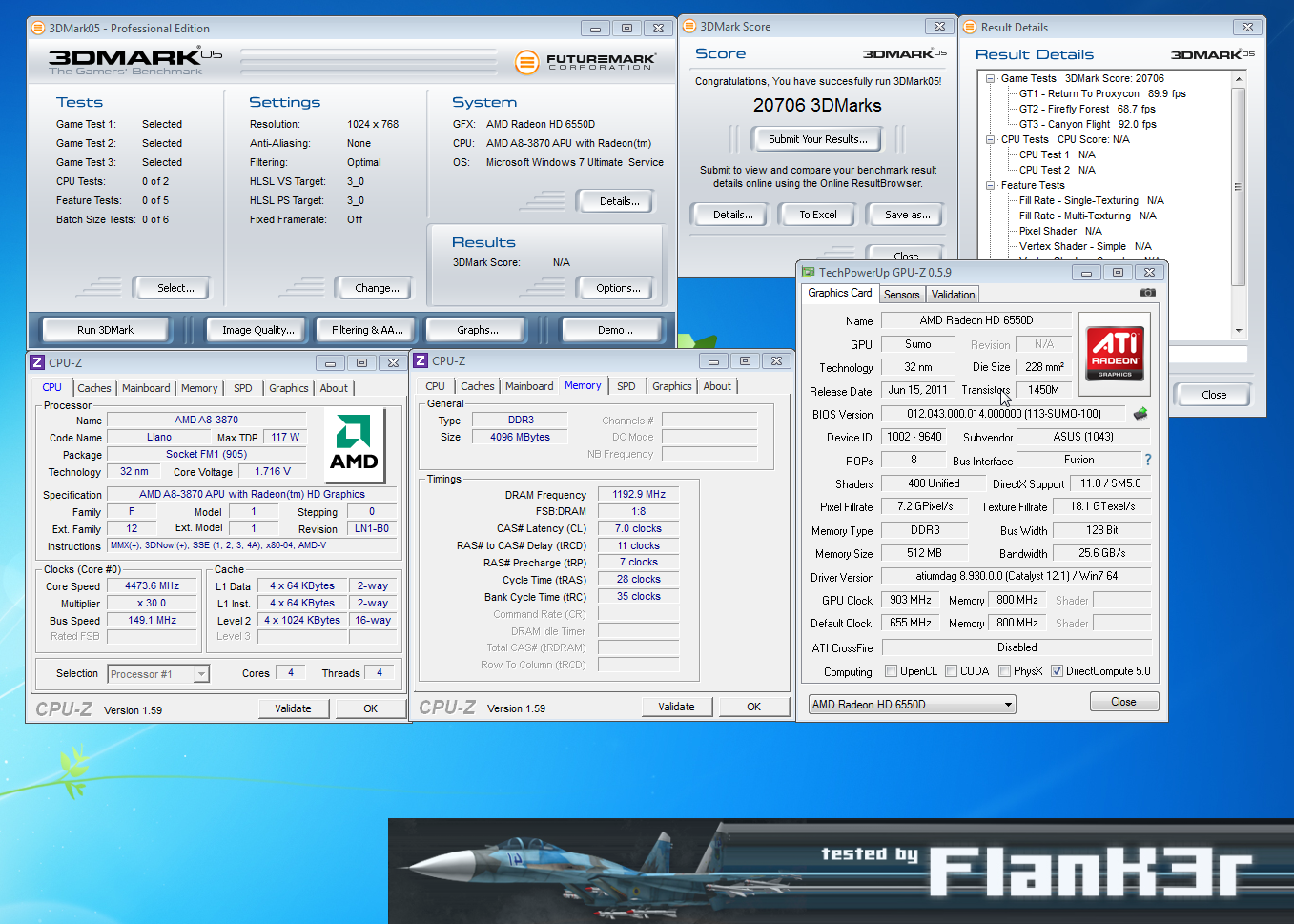Click the Result Details tree scrollbar
1294x924 pixels.
1239,187
